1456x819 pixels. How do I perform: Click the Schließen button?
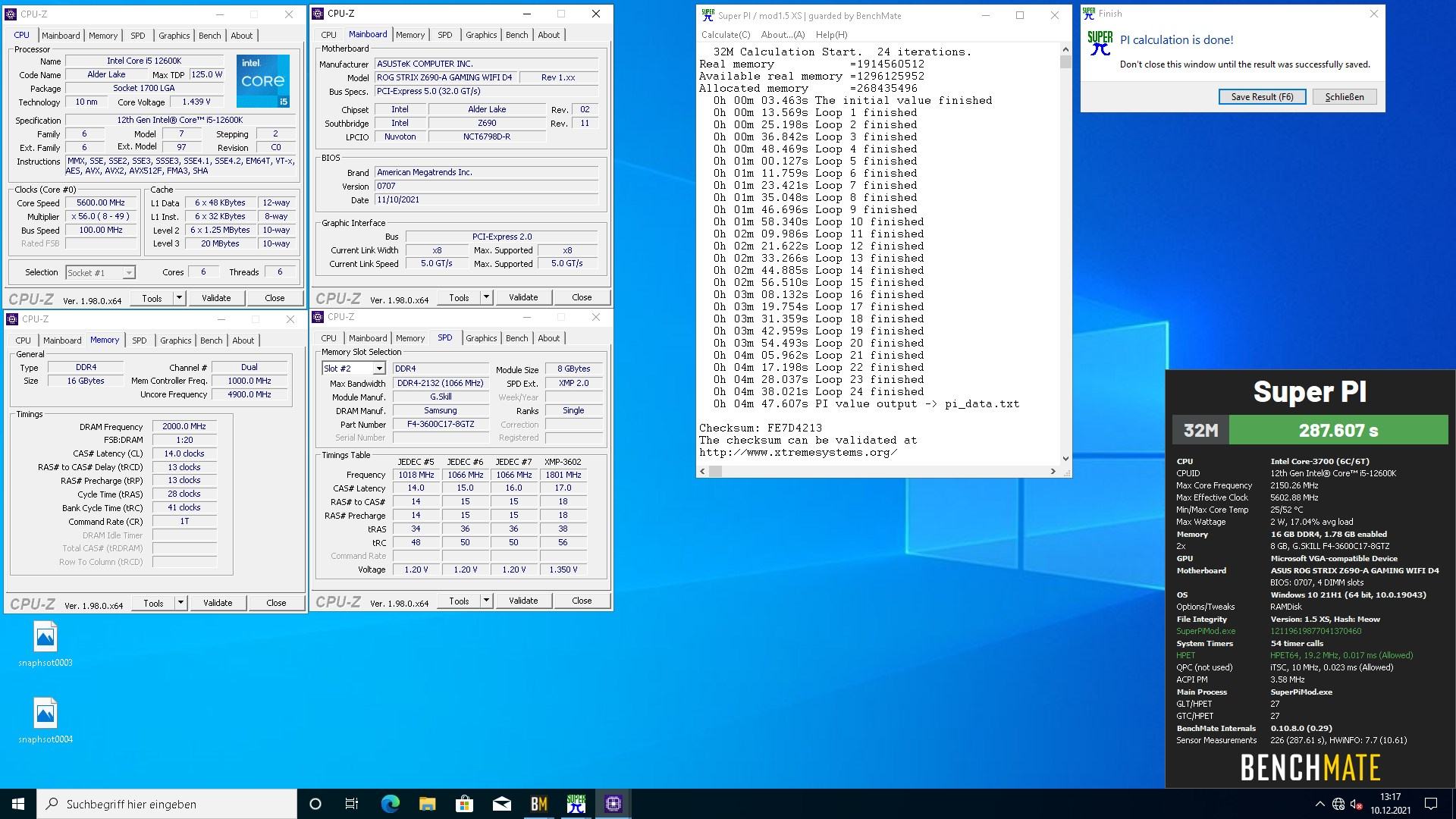pyautogui.click(x=1345, y=97)
